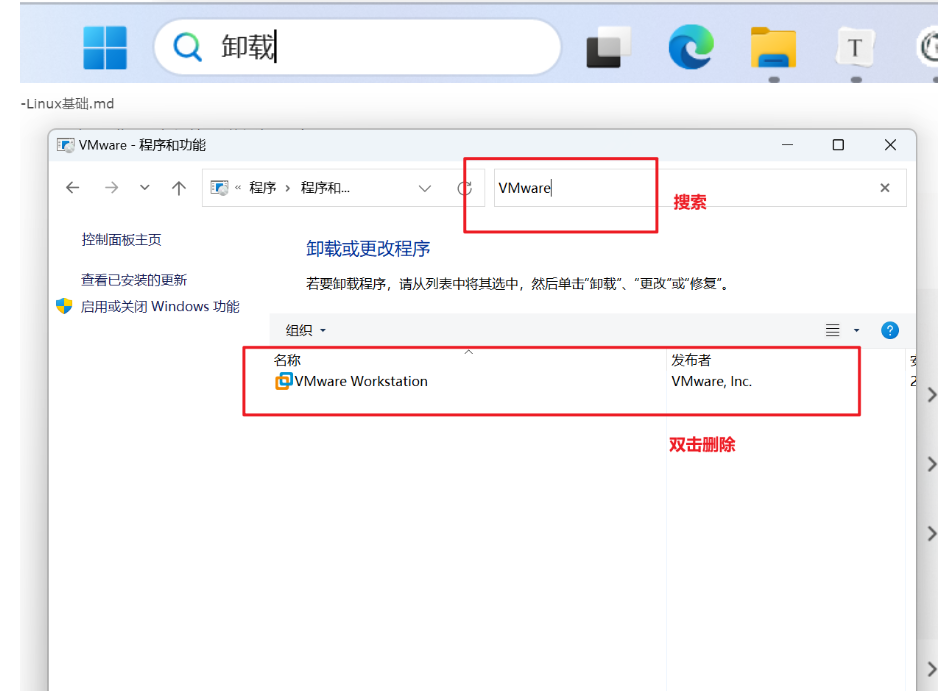
Task: Launch Microsoft Edge from the taskbar
Action: pyautogui.click(x=691, y=47)
